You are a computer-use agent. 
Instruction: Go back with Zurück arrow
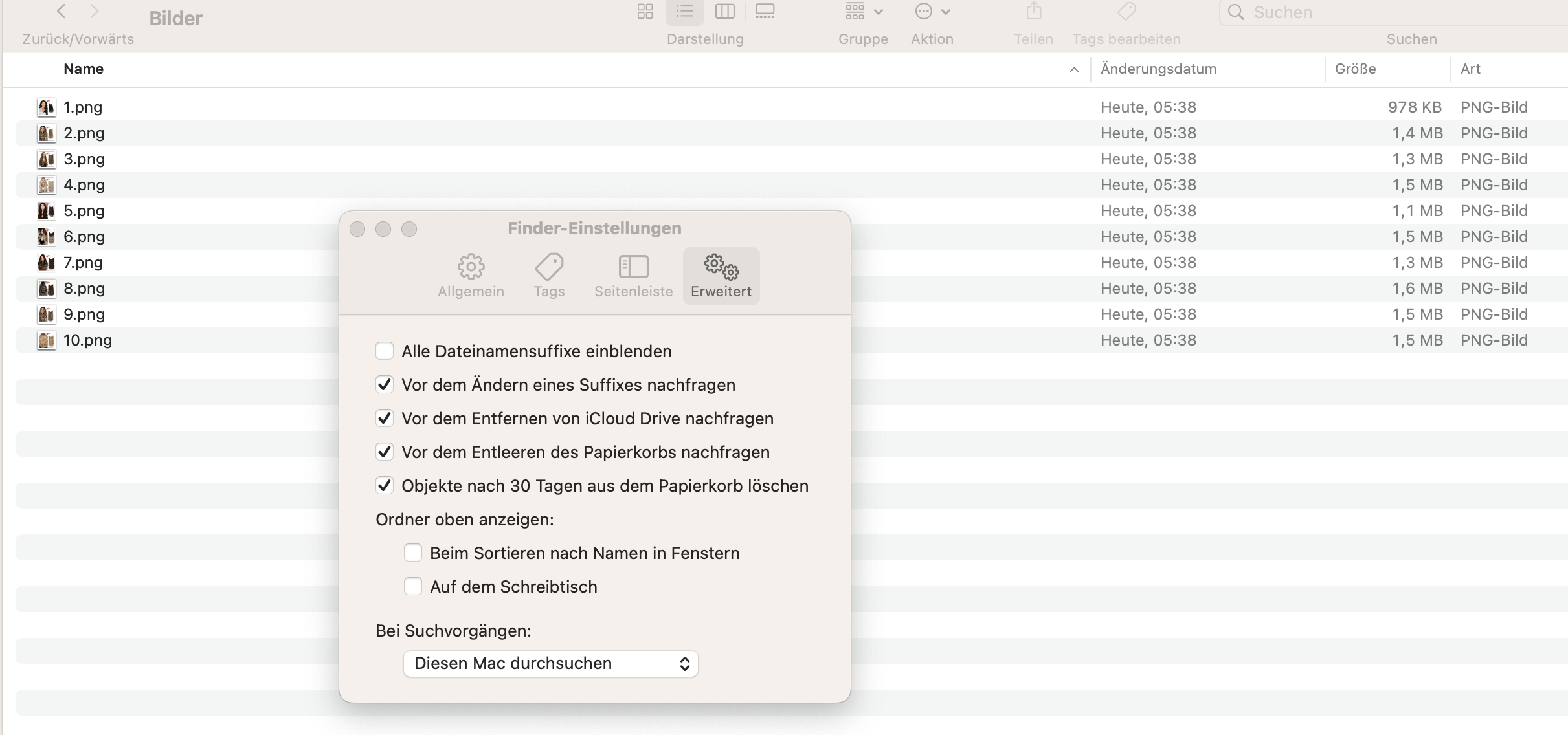point(62,11)
